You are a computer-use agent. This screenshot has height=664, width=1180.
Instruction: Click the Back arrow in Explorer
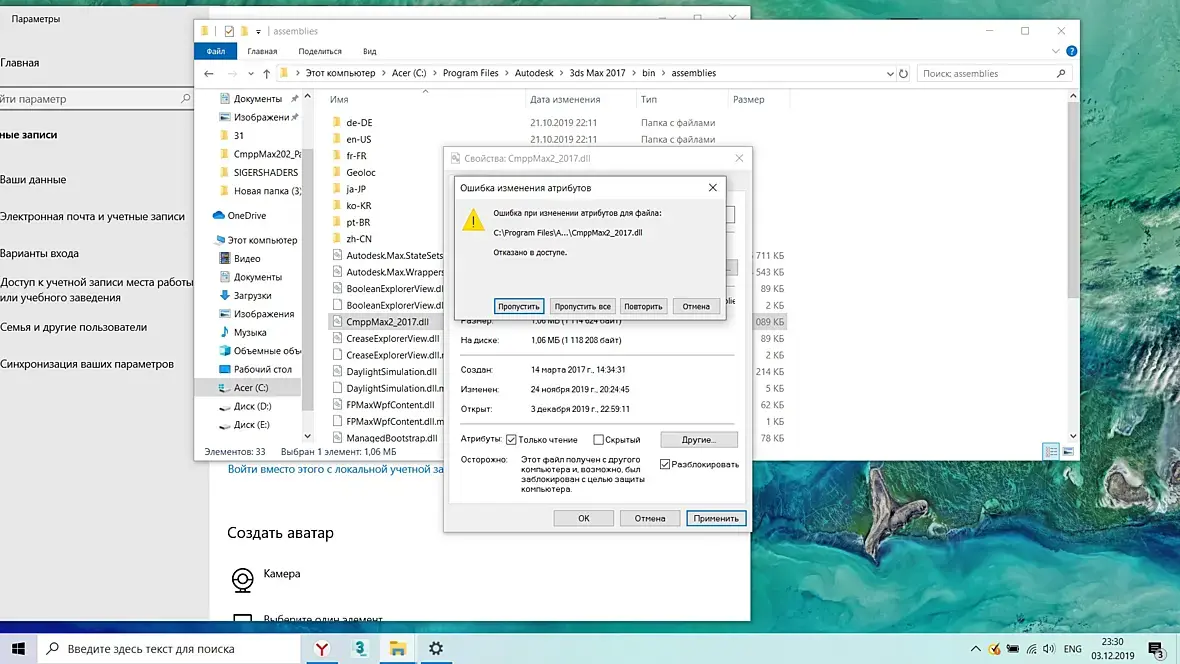(x=208, y=74)
